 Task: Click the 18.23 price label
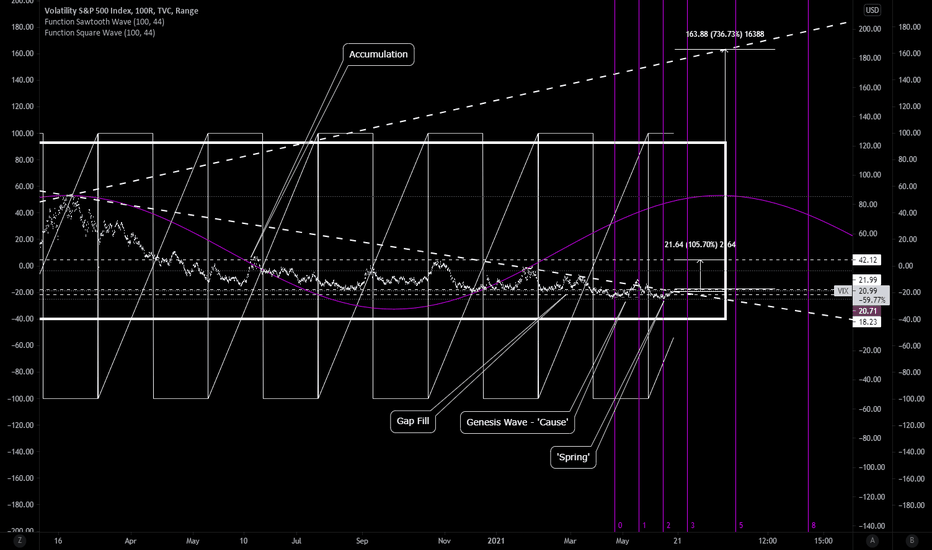pos(867,322)
